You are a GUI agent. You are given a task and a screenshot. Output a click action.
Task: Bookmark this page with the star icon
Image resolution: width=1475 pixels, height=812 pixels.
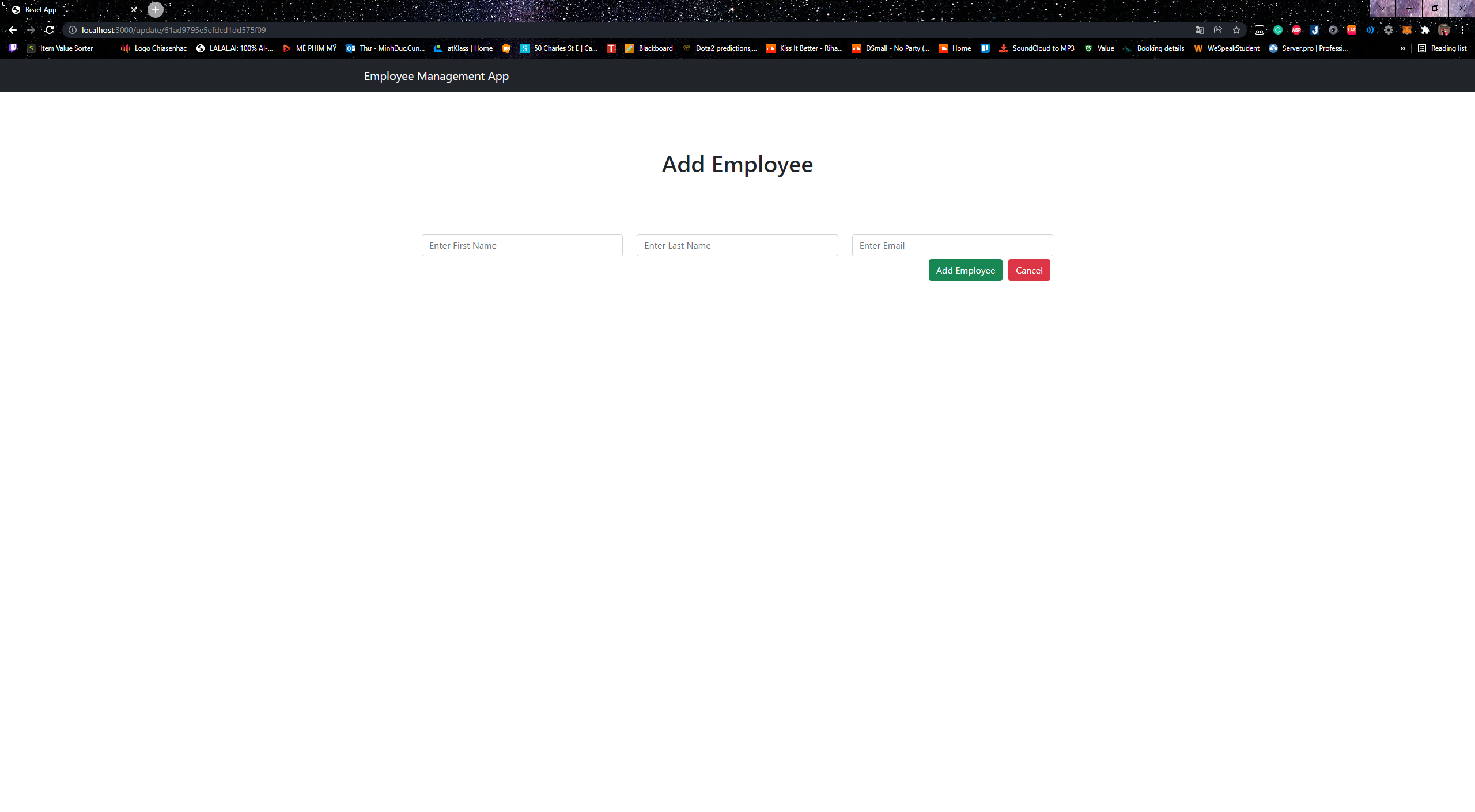[1235, 30]
